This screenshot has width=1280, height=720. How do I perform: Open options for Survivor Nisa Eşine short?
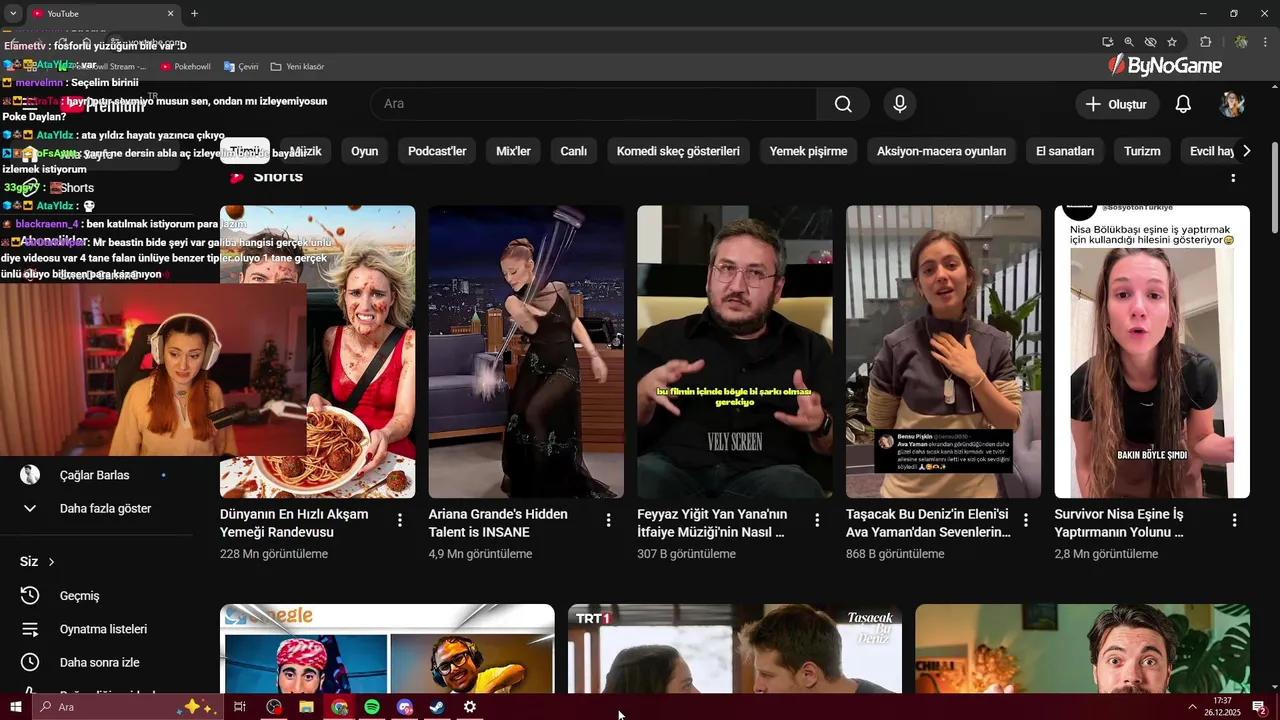pos(1234,520)
